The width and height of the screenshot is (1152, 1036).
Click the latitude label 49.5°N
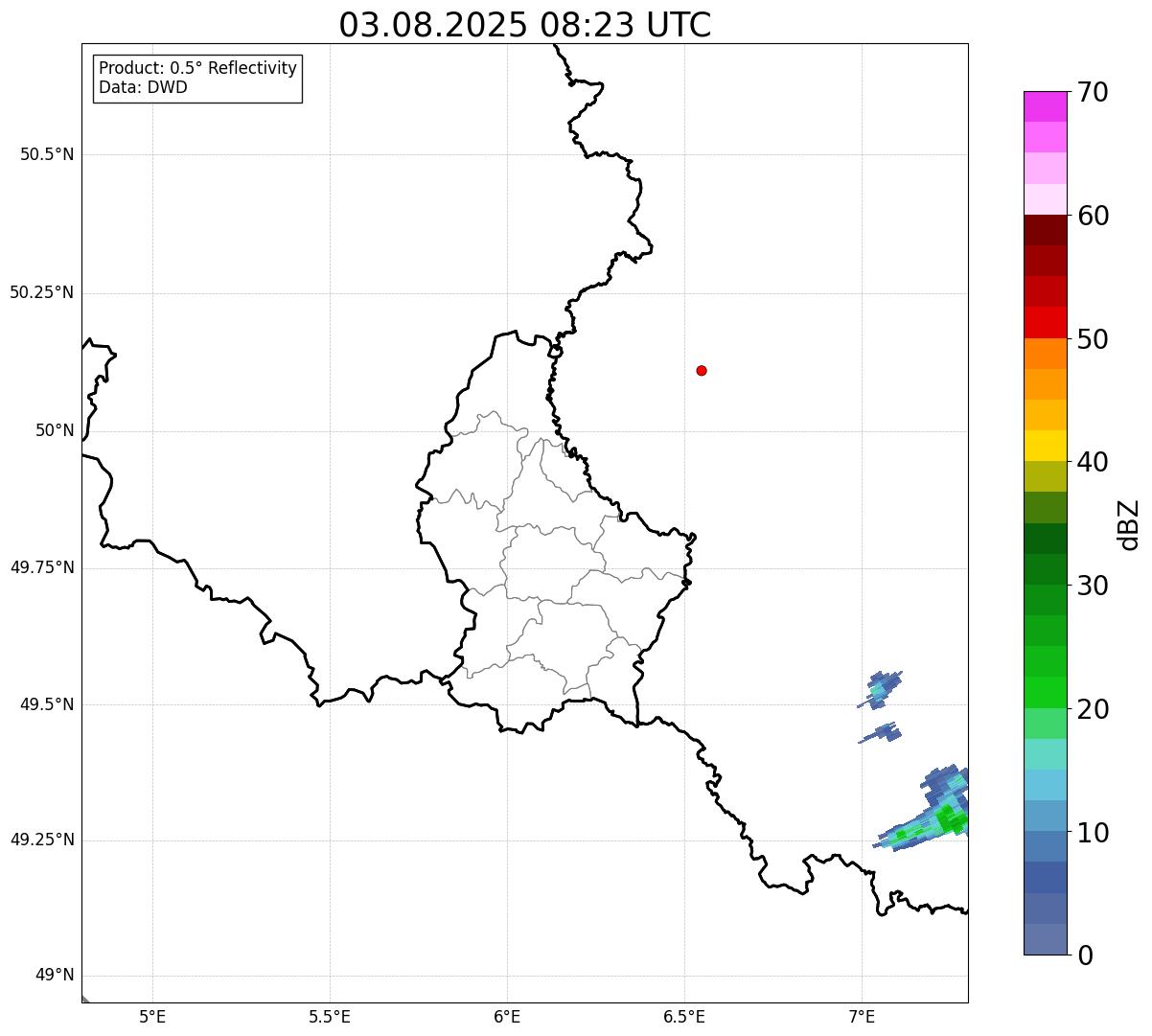47,704
